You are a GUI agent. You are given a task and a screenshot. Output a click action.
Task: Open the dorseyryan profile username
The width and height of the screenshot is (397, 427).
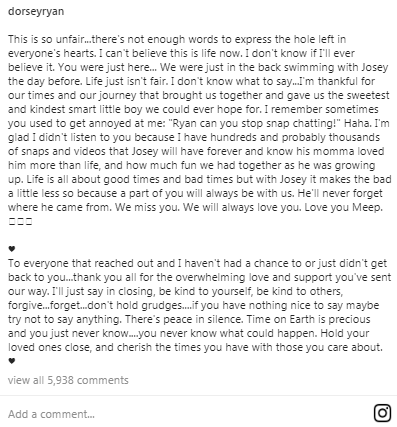point(36,12)
